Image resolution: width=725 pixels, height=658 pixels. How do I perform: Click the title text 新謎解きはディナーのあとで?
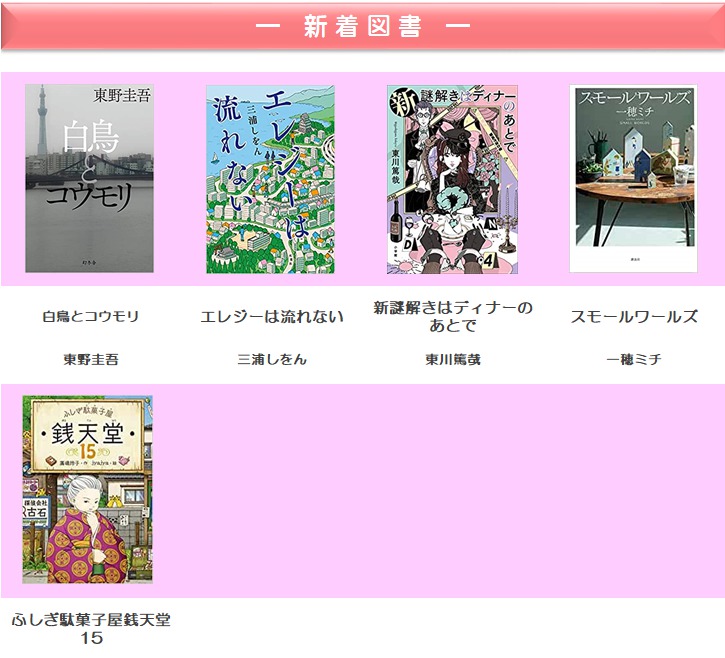coord(453,317)
